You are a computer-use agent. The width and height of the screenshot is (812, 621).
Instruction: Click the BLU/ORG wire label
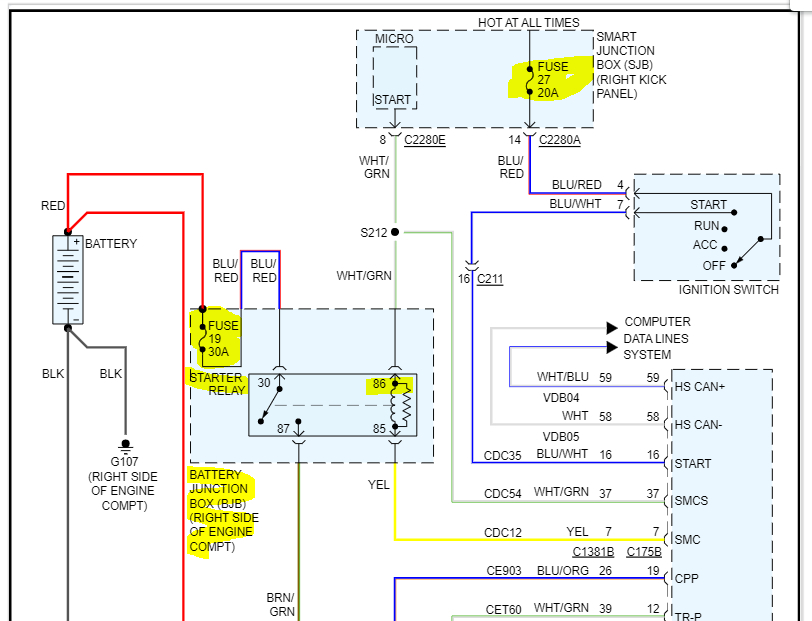click(562, 571)
